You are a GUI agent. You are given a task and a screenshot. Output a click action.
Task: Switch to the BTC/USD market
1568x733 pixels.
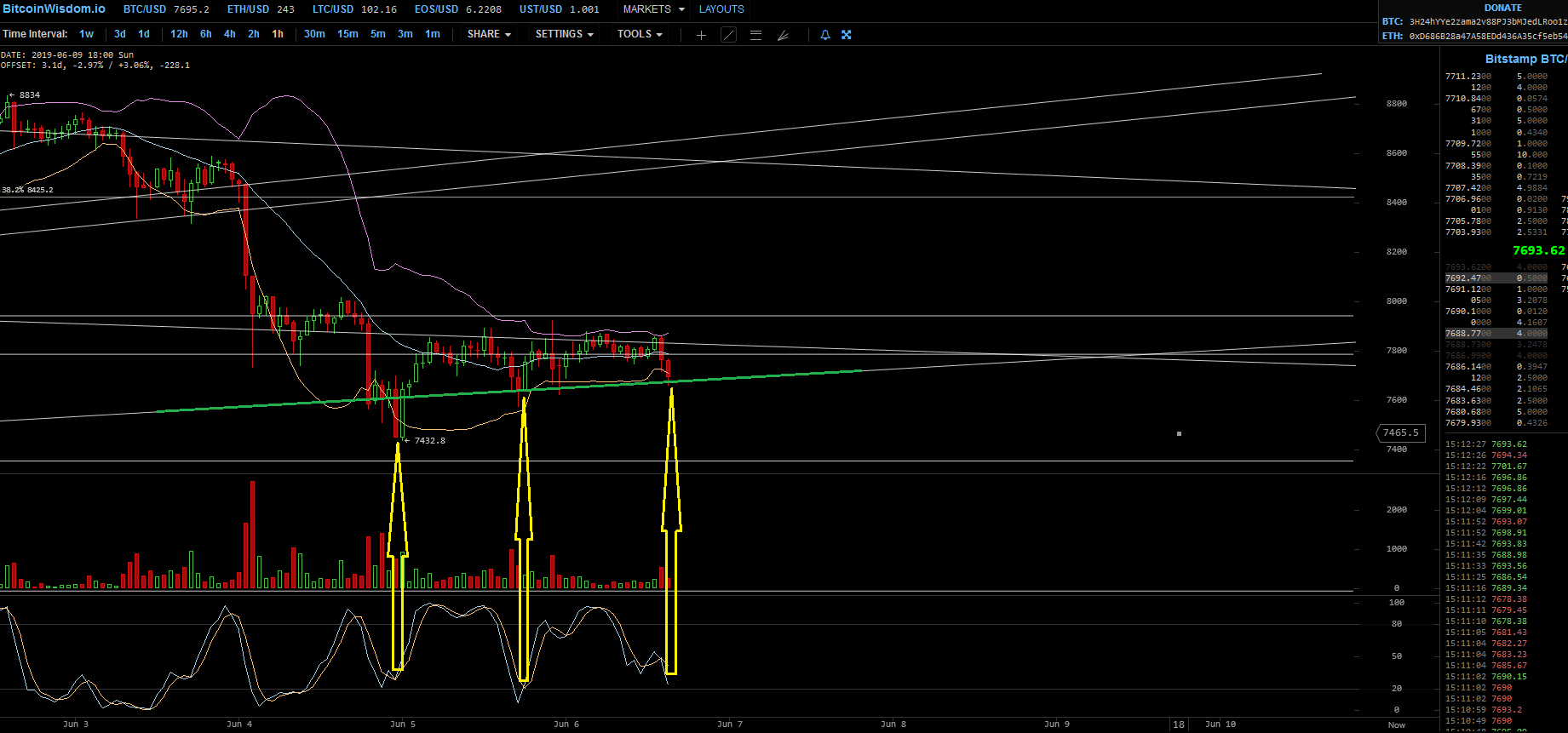[166, 9]
